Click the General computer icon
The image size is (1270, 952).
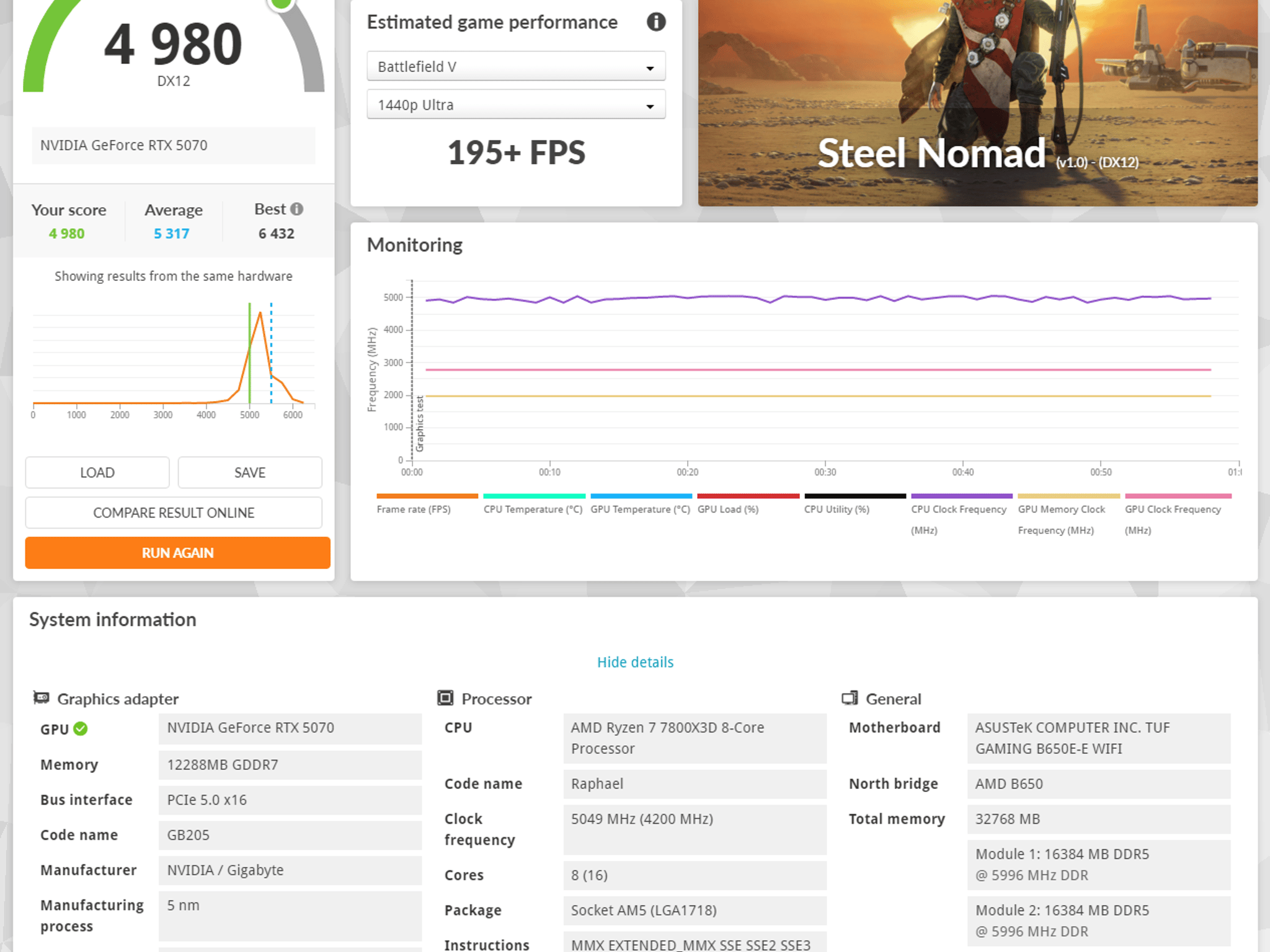pos(850,699)
